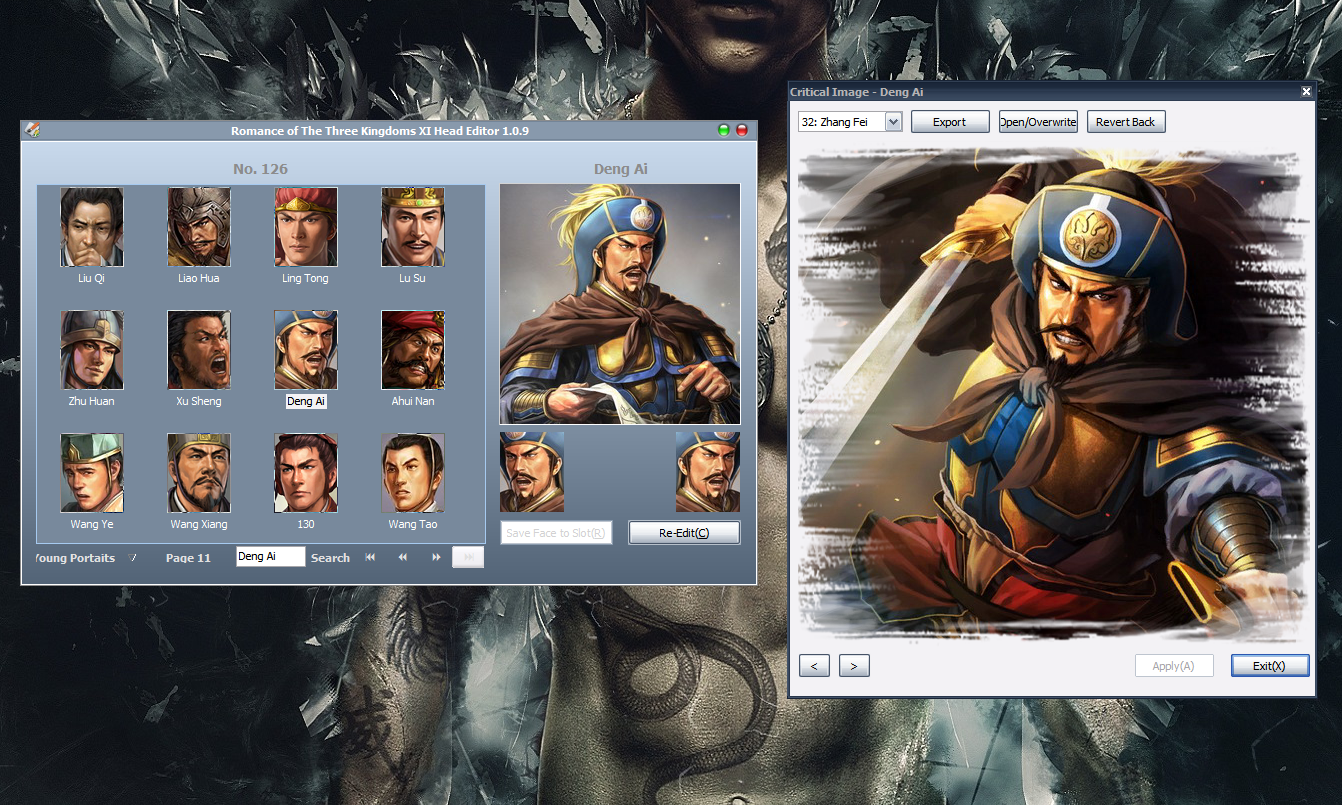The image size is (1342, 805).
Task: Select Liu Qi portrait thumbnail
Action: 91,227
